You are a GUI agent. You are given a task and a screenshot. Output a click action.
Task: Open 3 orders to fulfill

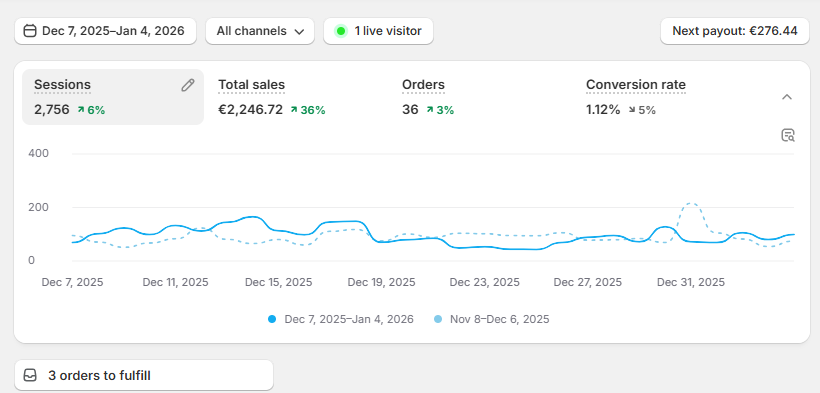coord(144,375)
